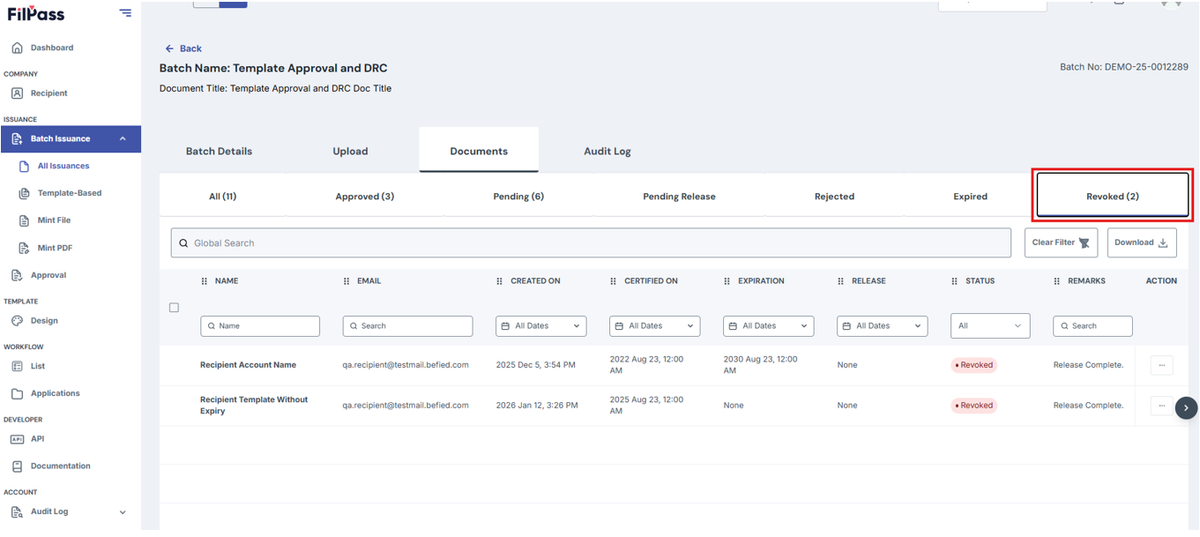Show Expired documents
Screen dimensions: 1200x537
(970, 197)
